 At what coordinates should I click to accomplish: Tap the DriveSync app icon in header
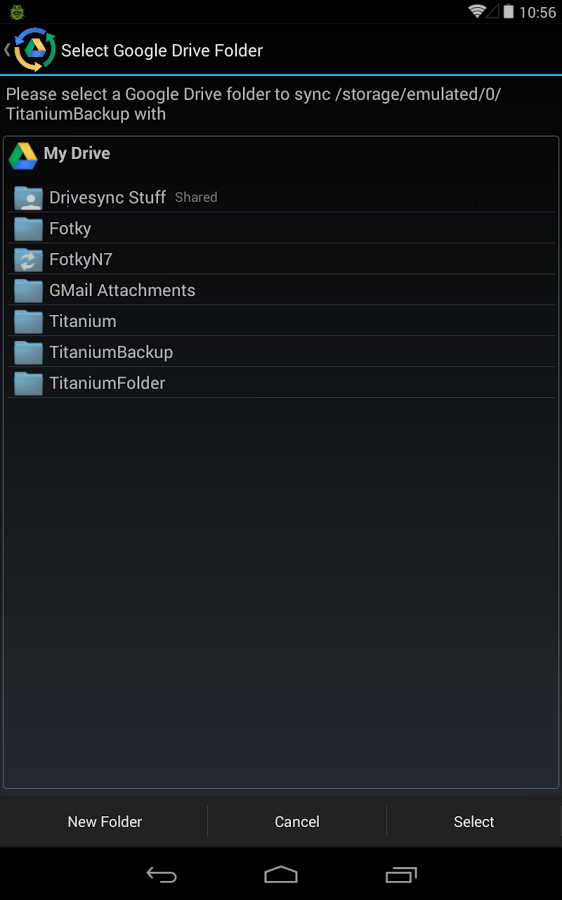click(x=35, y=50)
